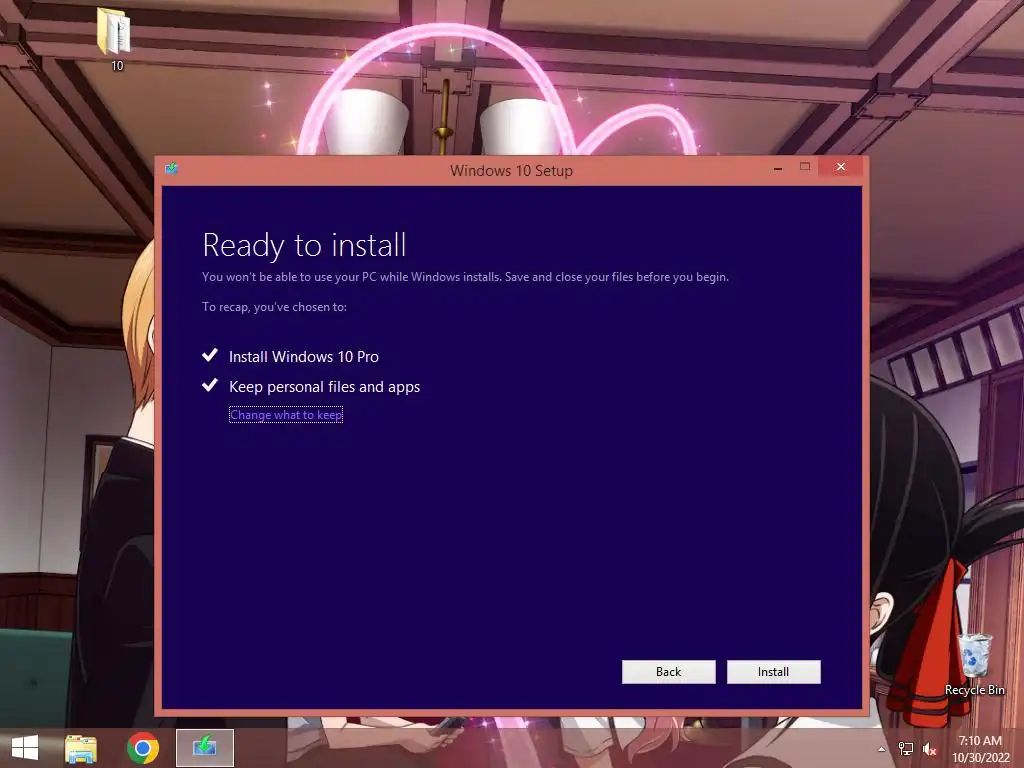Open the Start menu
This screenshot has width=1024, height=768.
point(25,748)
